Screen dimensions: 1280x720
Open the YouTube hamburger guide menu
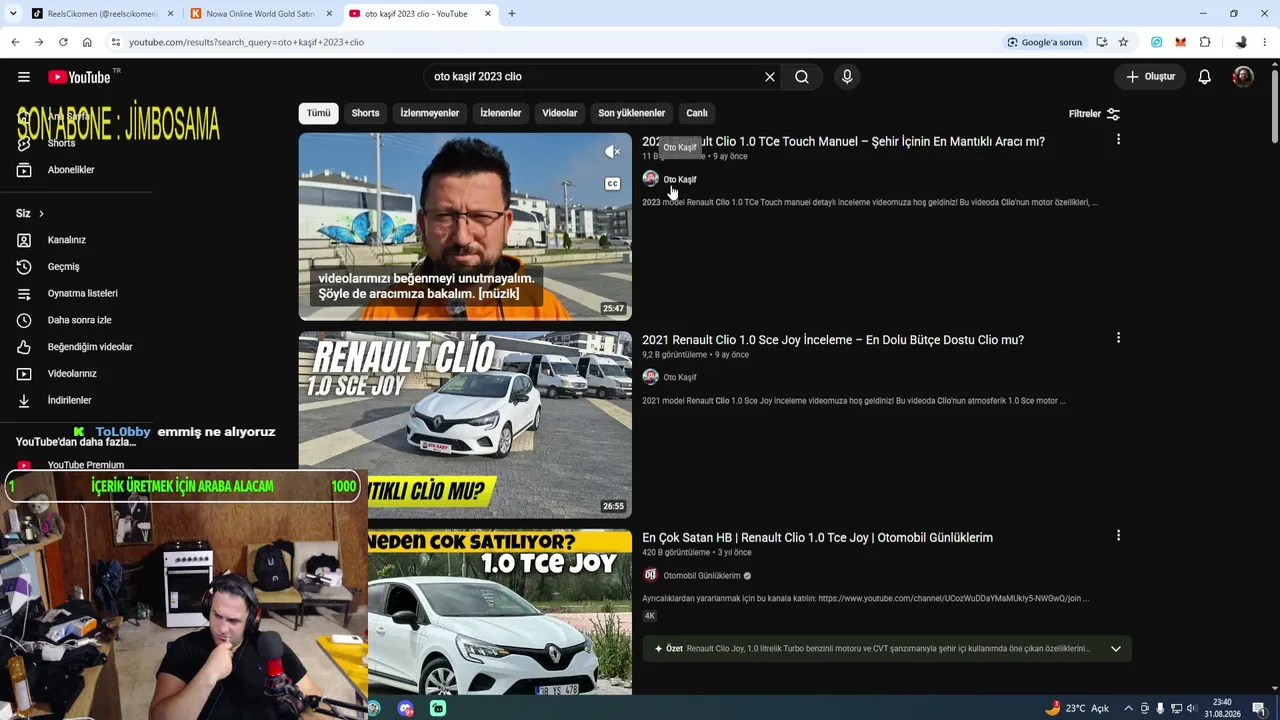23,77
